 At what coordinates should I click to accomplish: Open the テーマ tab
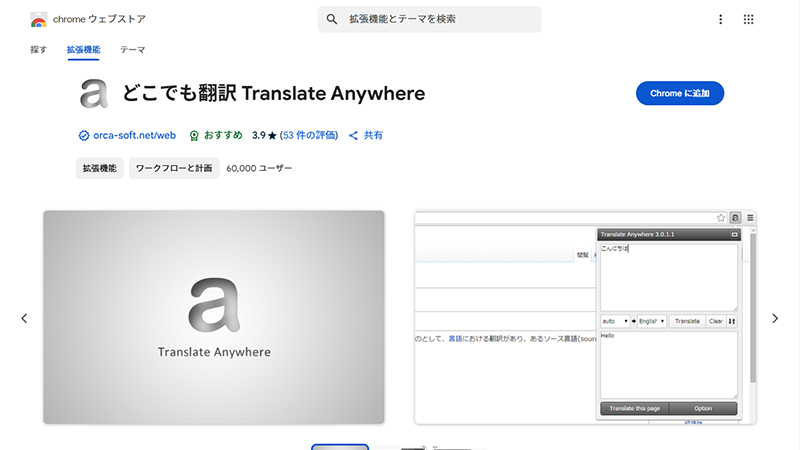click(133, 49)
